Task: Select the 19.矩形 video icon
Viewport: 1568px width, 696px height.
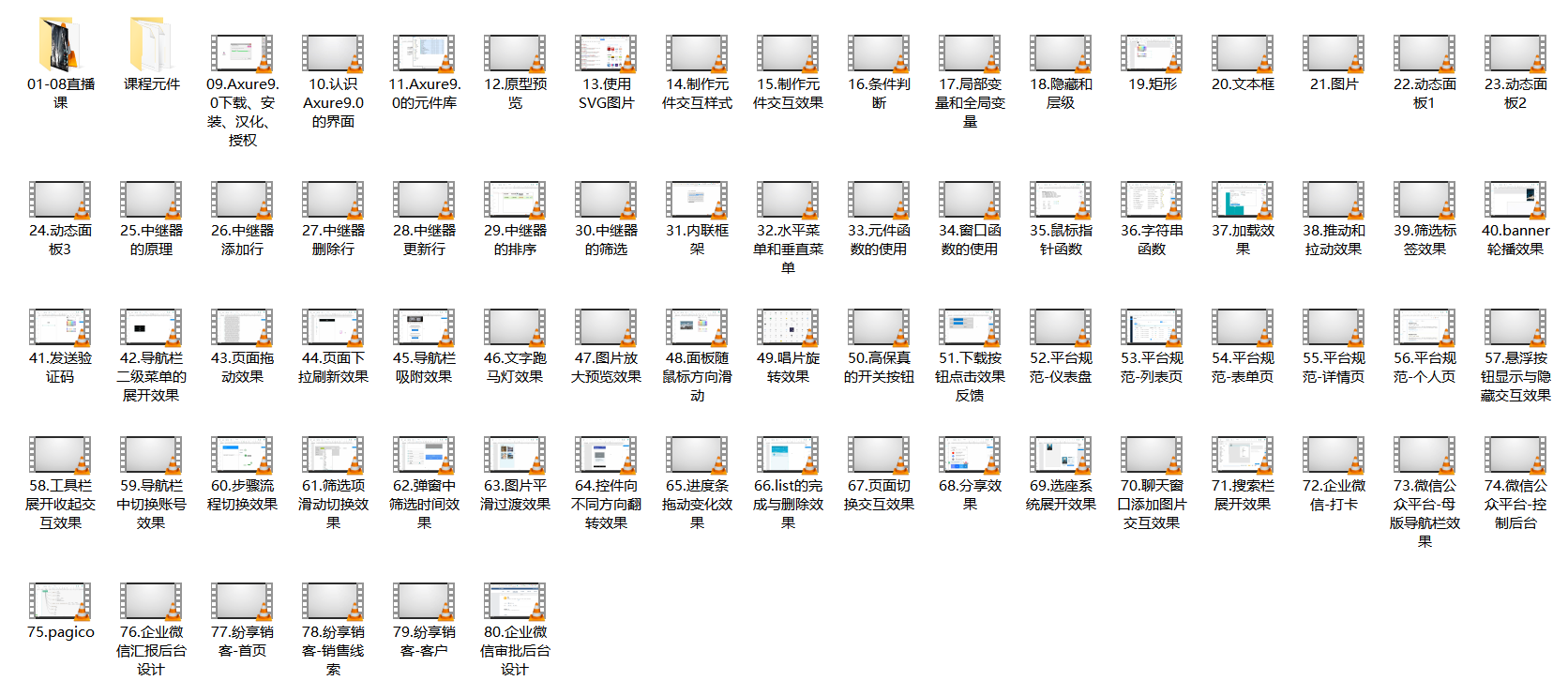Action: [x=1152, y=54]
